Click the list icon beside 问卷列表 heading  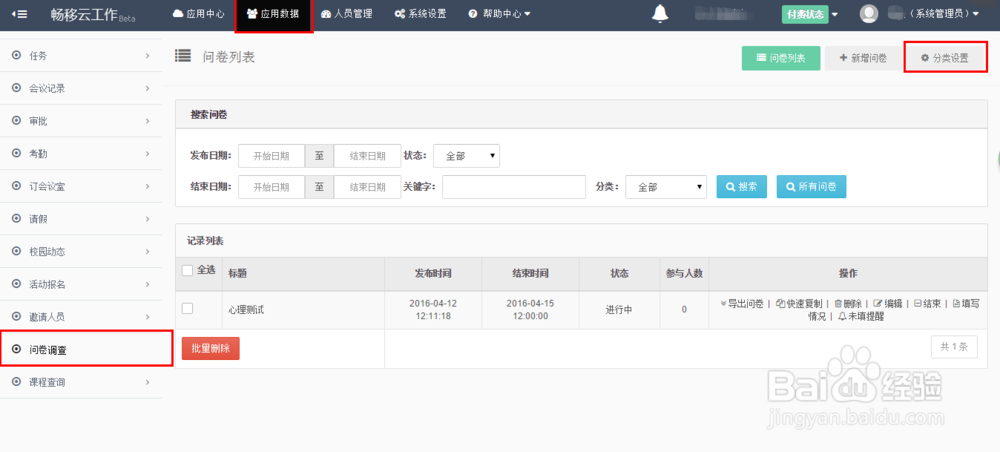[x=183, y=56]
